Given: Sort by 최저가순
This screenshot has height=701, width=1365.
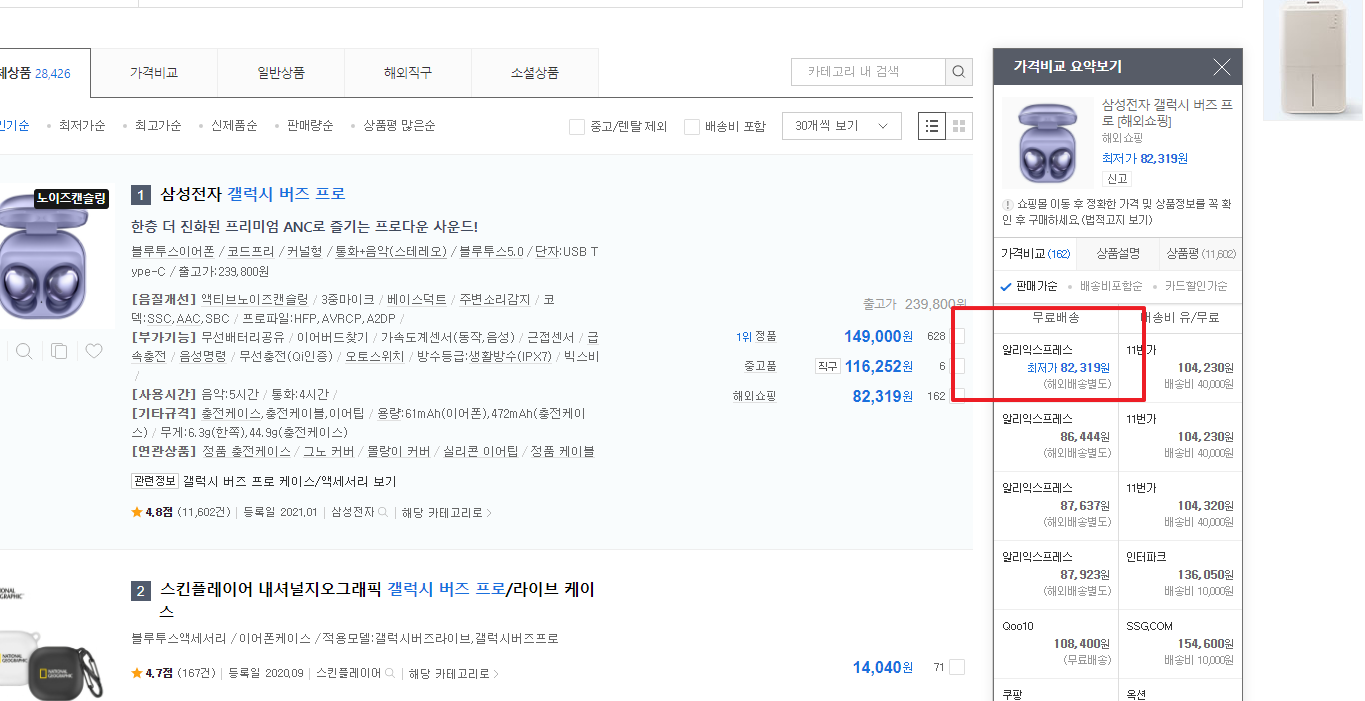Looking at the screenshot, I should [x=82, y=126].
